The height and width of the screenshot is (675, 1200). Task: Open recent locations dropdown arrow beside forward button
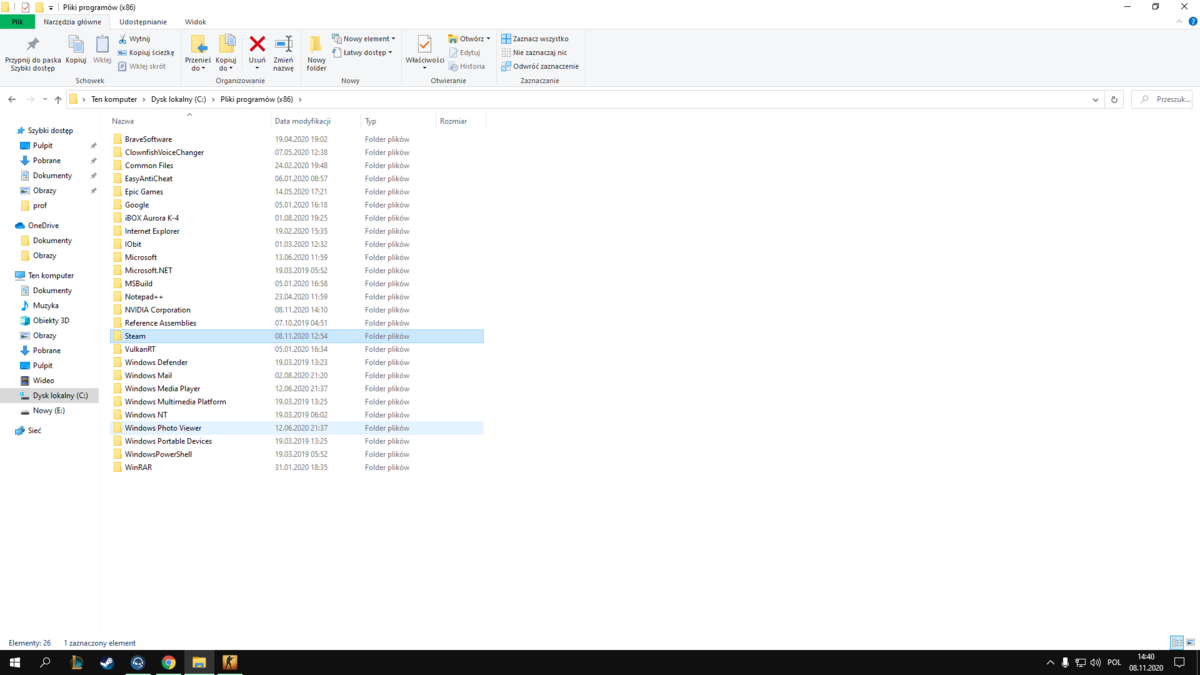click(45, 100)
